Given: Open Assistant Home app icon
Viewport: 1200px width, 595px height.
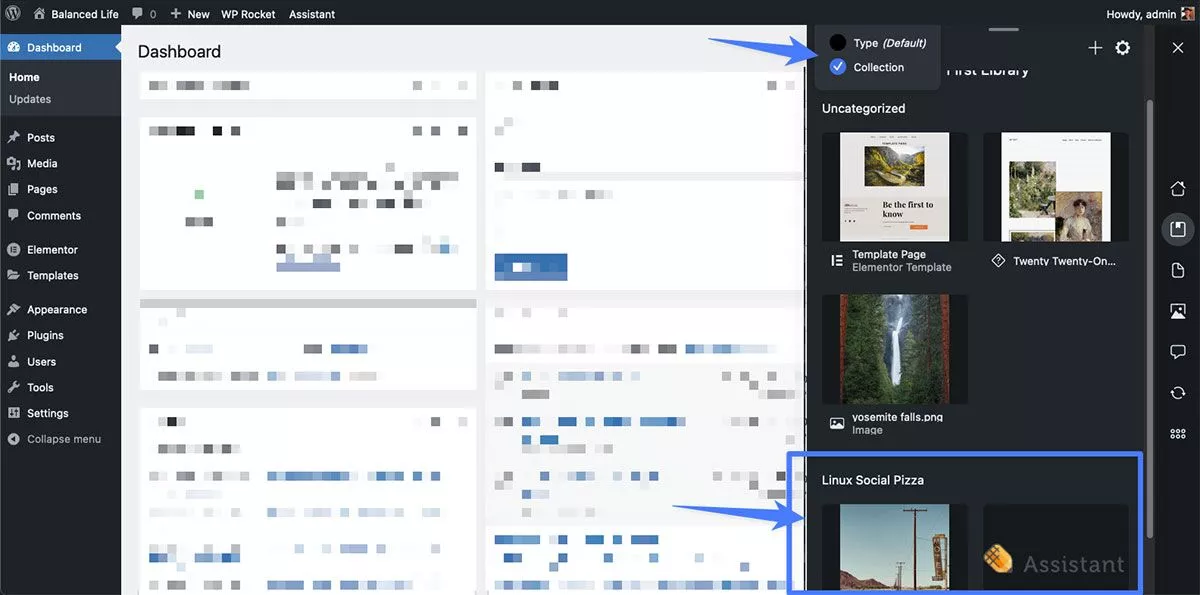Looking at the screenshot, I should point(1178,189).
